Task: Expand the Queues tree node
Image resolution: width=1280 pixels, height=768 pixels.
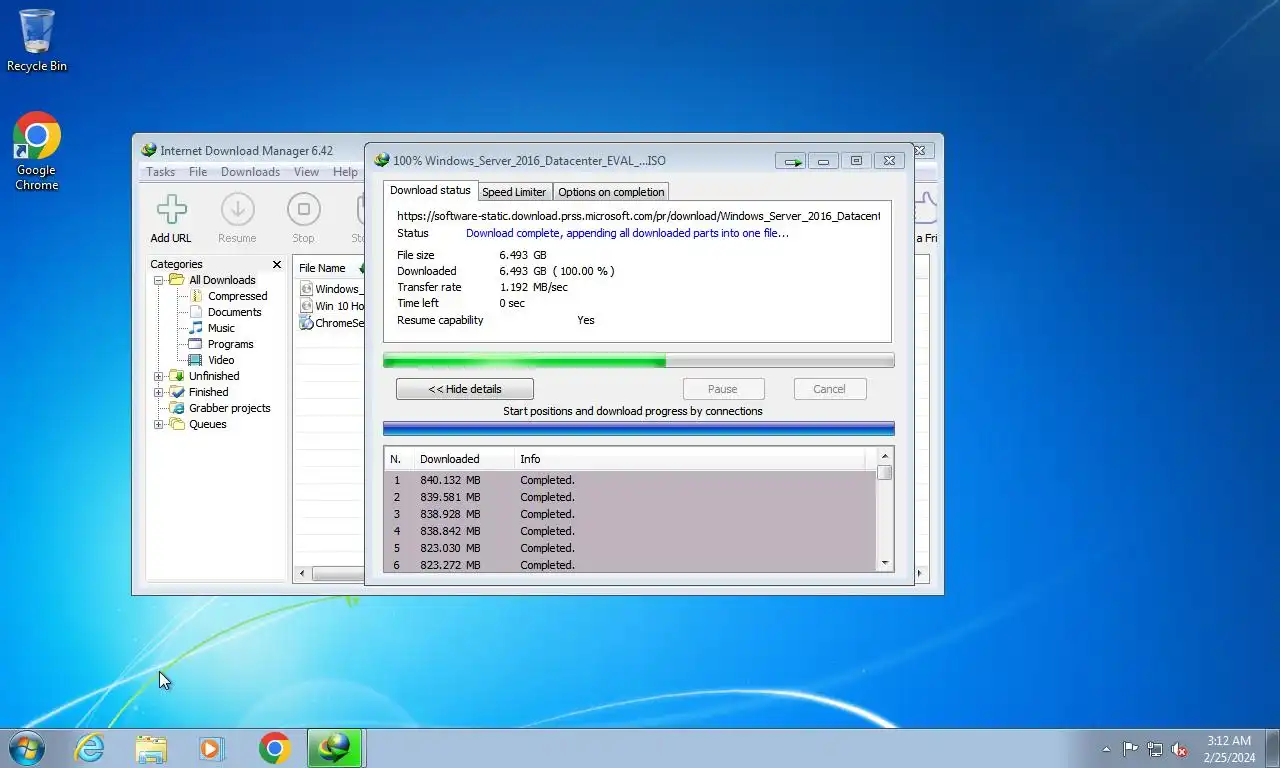Action: coord(158,424)
